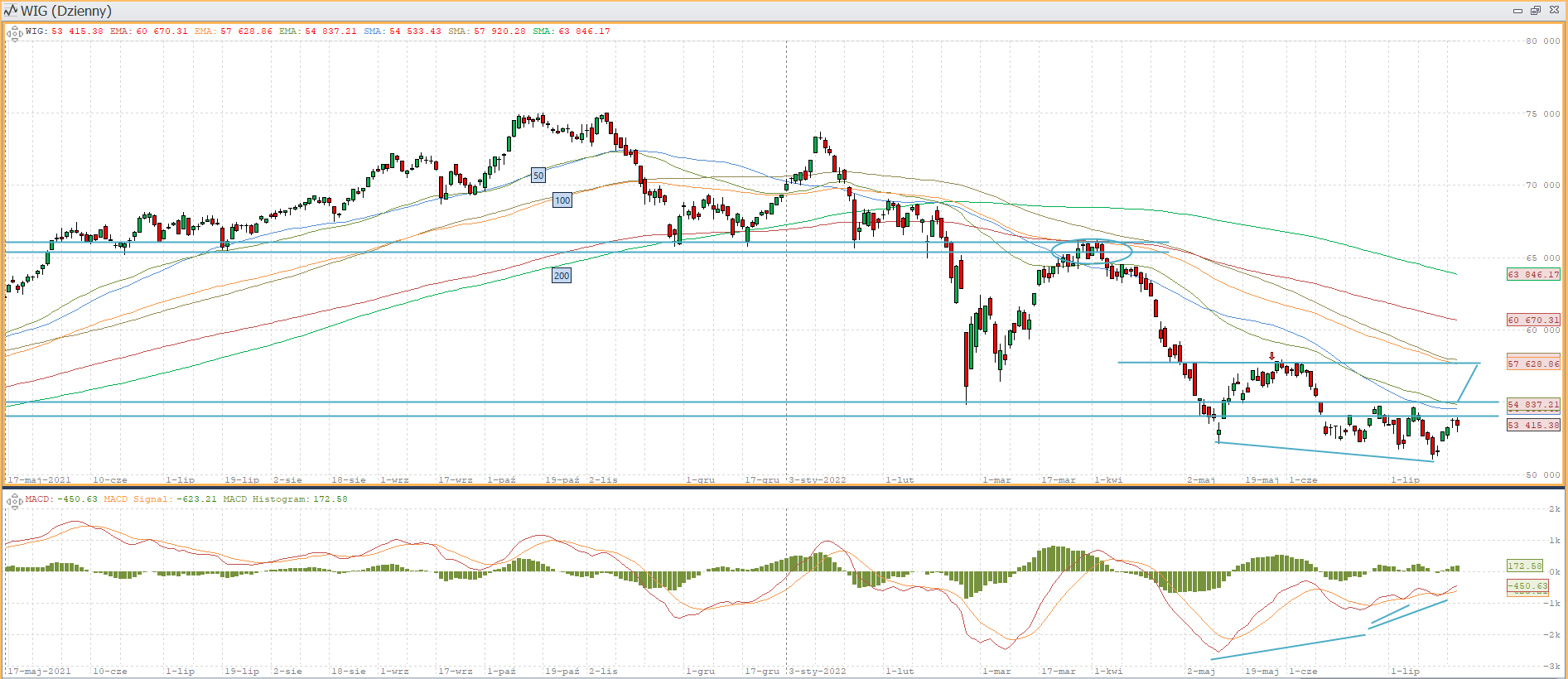Click the "200" moving average label
The width and height of the screenshot is (1568, 679).
point(562,276)
